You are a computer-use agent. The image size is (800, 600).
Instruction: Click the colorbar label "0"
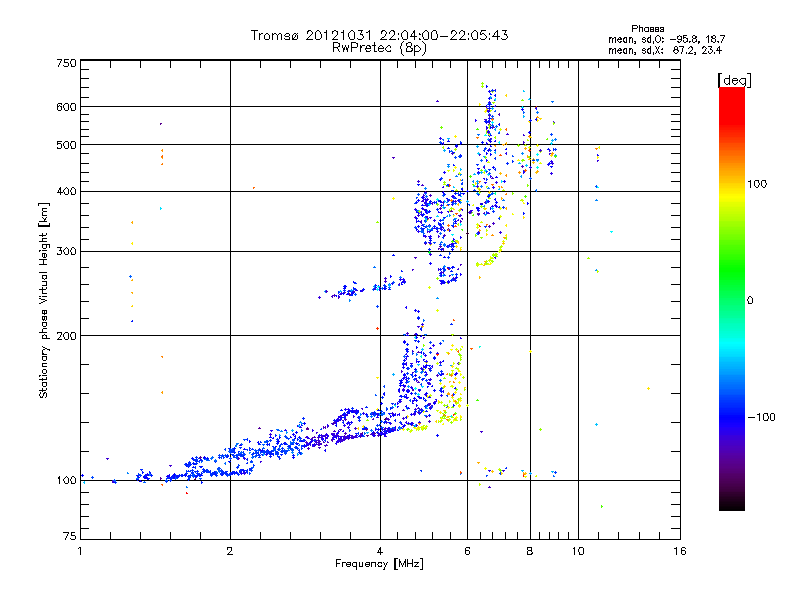(749, 300)
